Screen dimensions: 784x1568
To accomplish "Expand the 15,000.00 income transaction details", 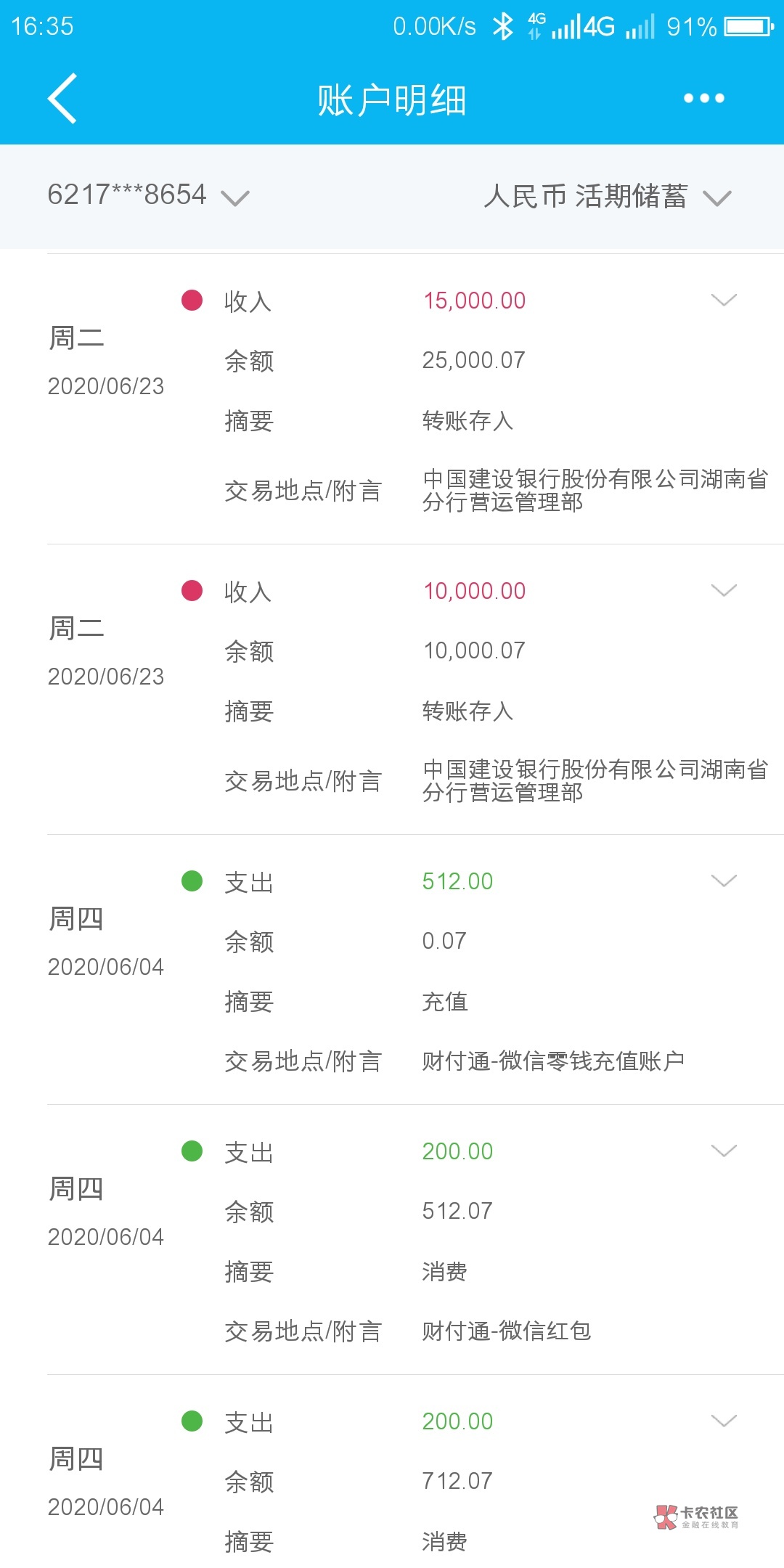I will pyautogui.click(x=724, y=300).
